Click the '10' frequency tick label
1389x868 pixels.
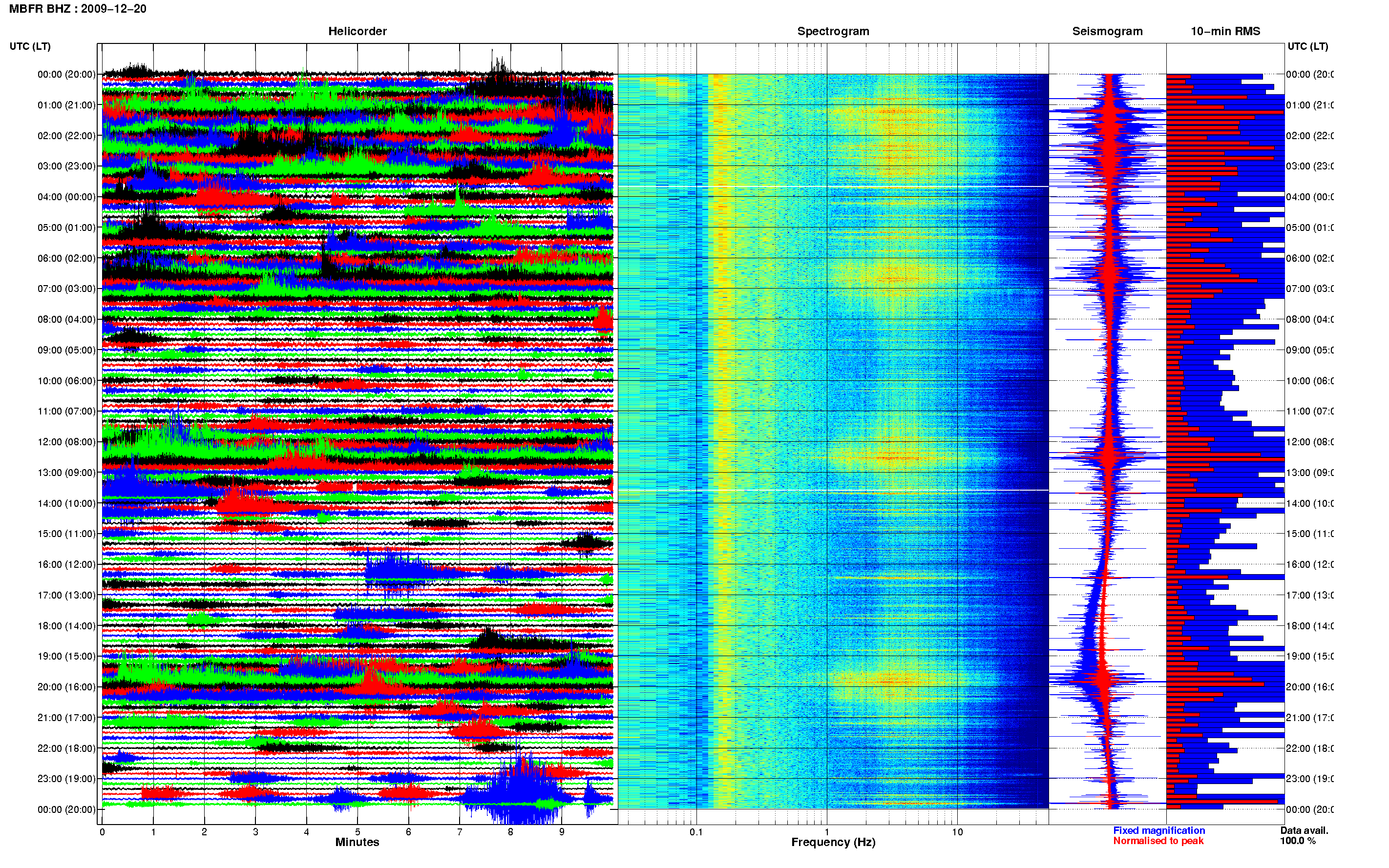pos(957,832)
